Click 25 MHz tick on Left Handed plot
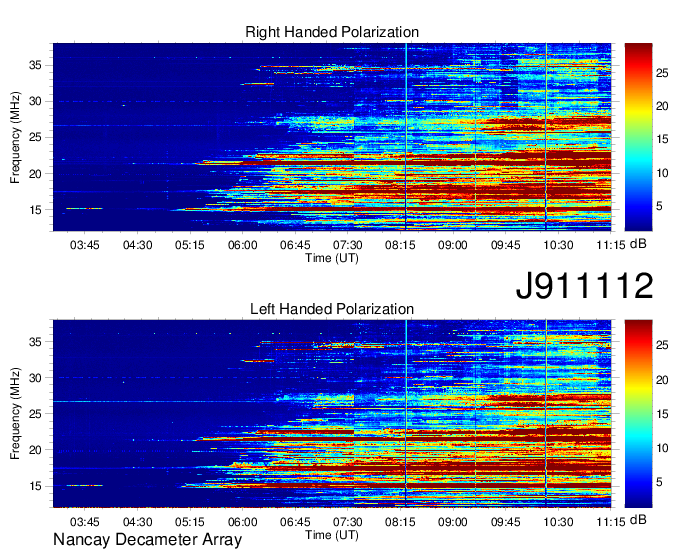The height and width of the screenshot is (552, 680). click(x=36, y=414)
